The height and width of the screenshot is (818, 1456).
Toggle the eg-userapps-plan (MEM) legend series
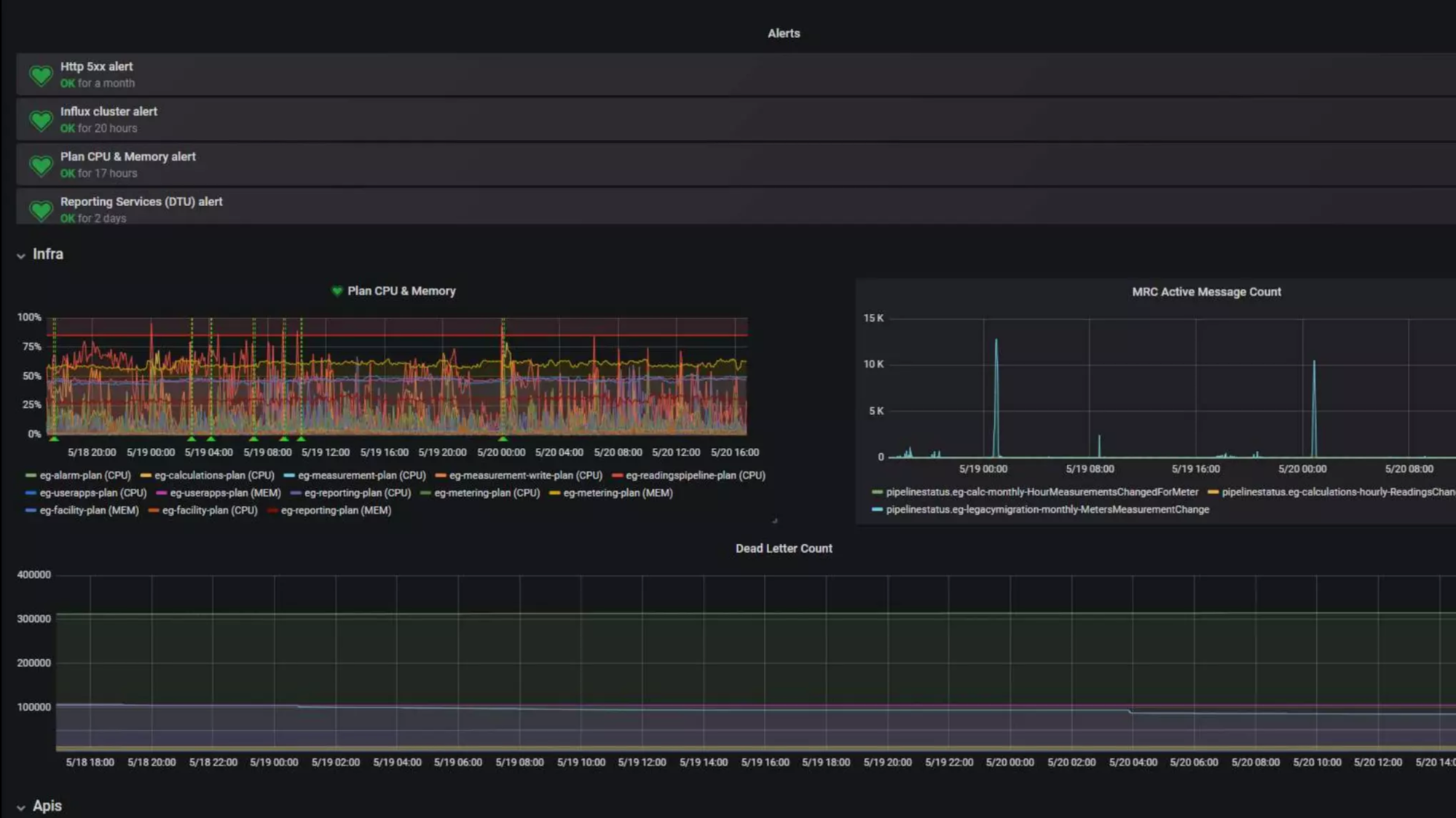click(x=224, y=493)
